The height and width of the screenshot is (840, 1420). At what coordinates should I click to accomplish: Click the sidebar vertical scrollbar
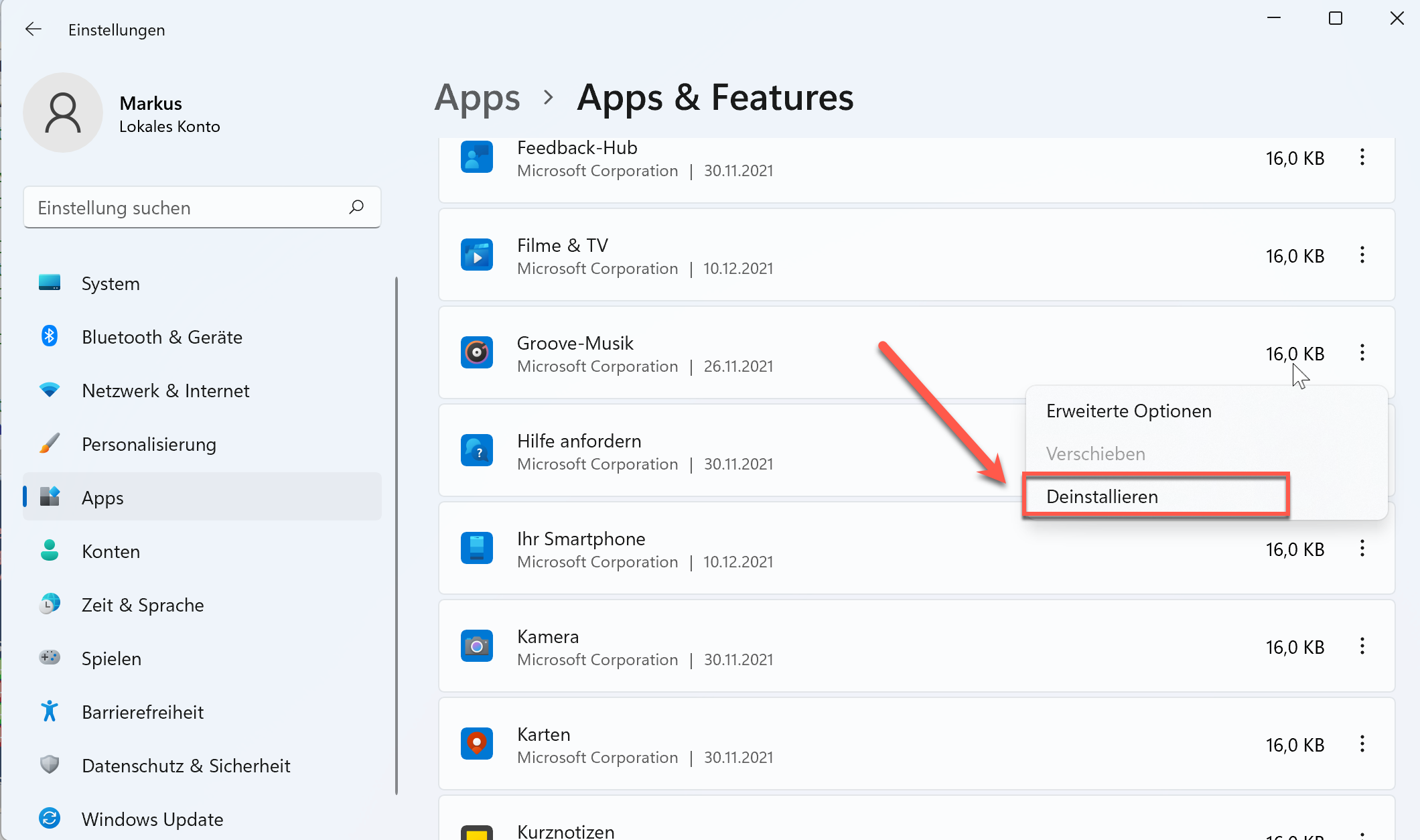397,536
